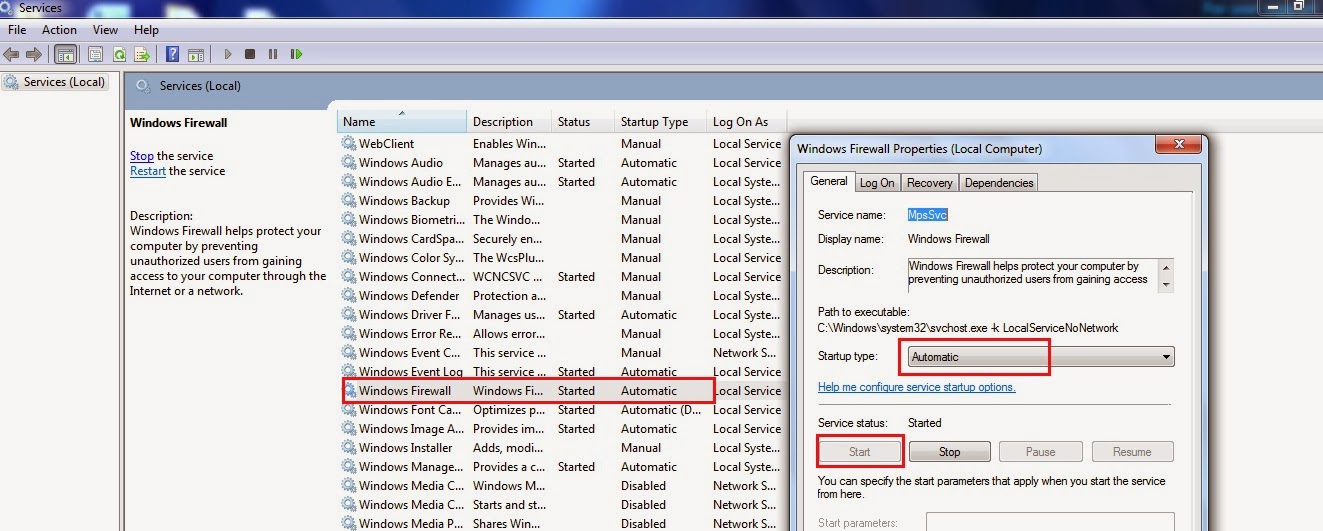1323x531 pixels.
Task: Open the File menu
Action: coord(17,30)
